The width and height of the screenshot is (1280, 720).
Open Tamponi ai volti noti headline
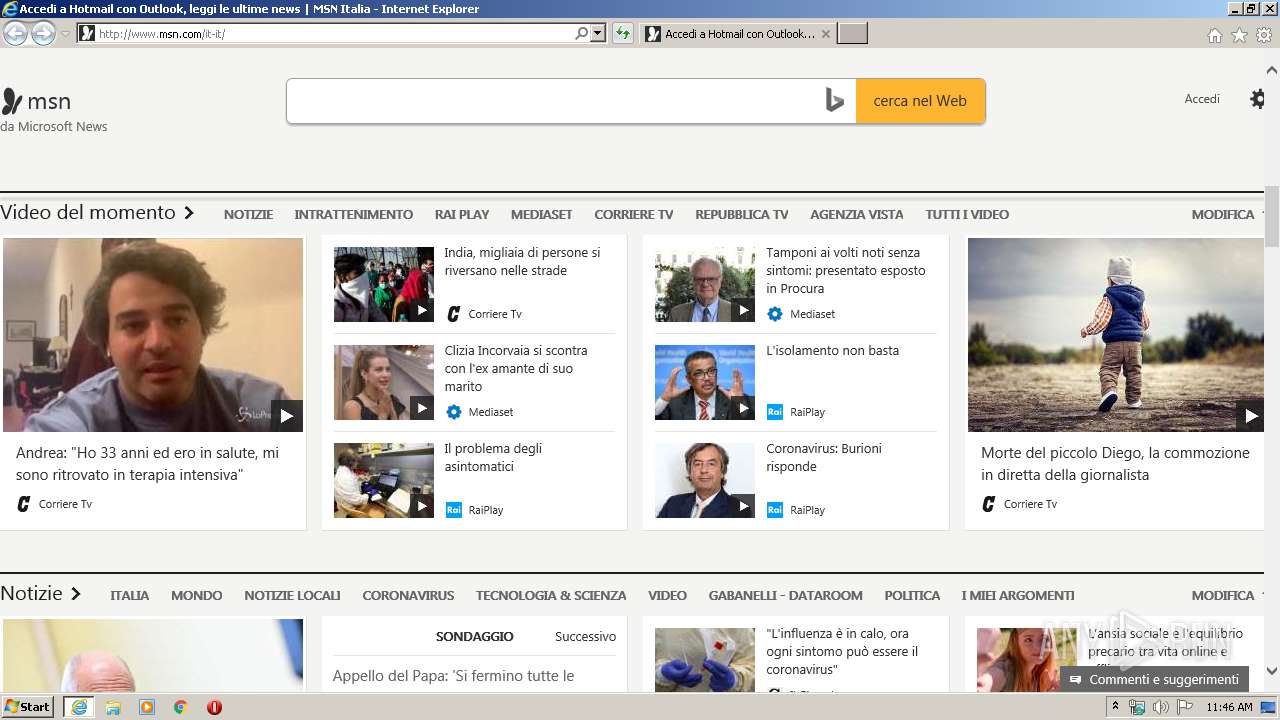tap(846, 270)
